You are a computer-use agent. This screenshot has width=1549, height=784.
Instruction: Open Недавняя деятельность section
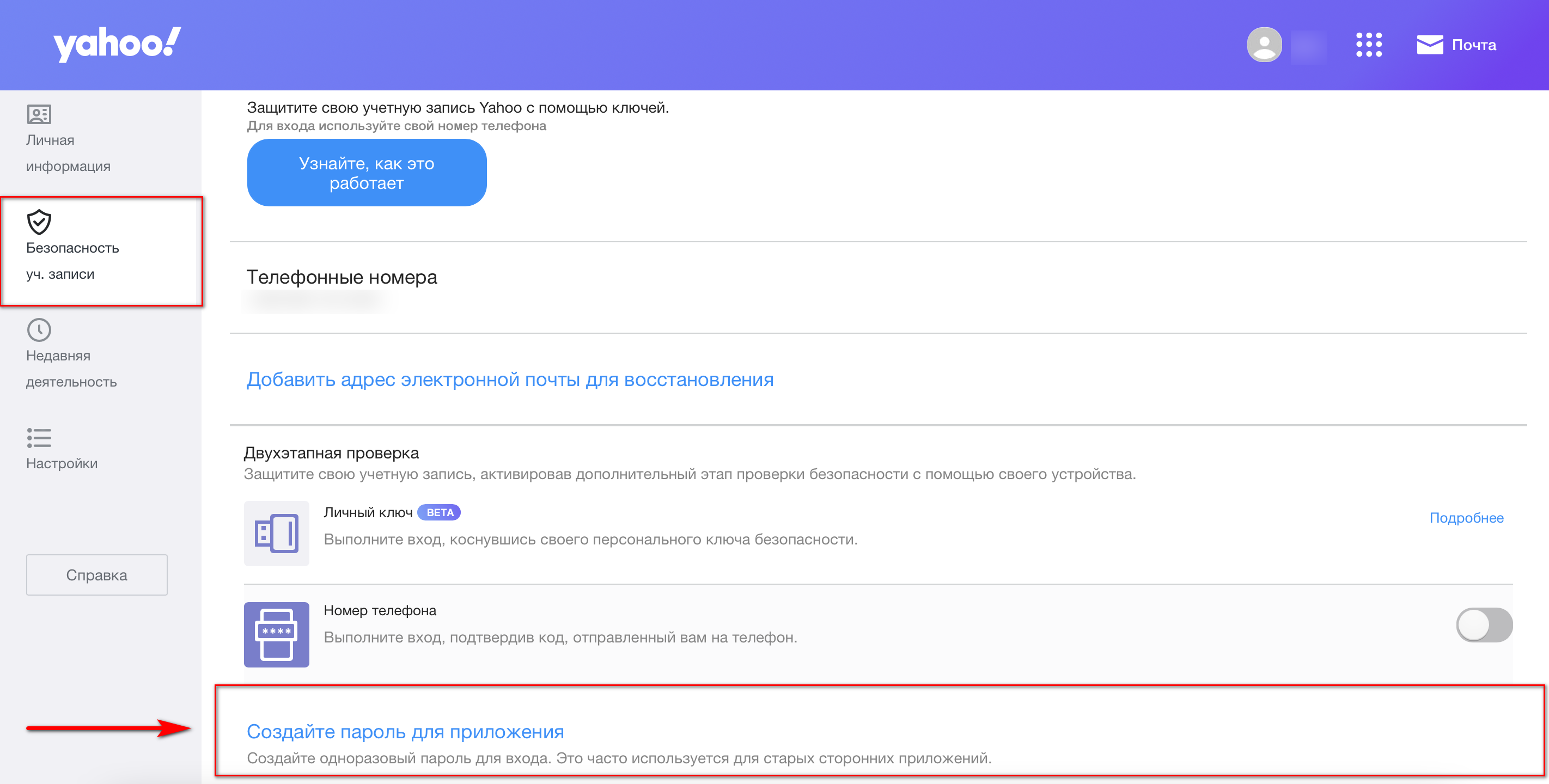pyautogui.click(x=71, y=369)
